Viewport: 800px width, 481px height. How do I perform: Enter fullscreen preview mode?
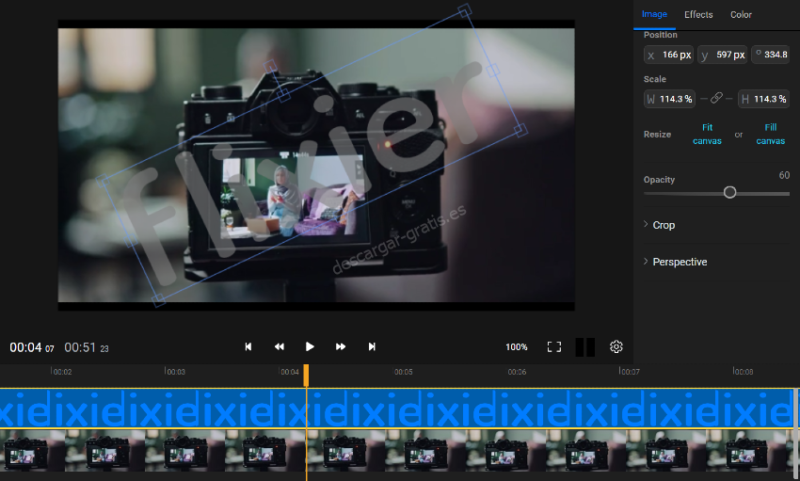pos(554,347)
